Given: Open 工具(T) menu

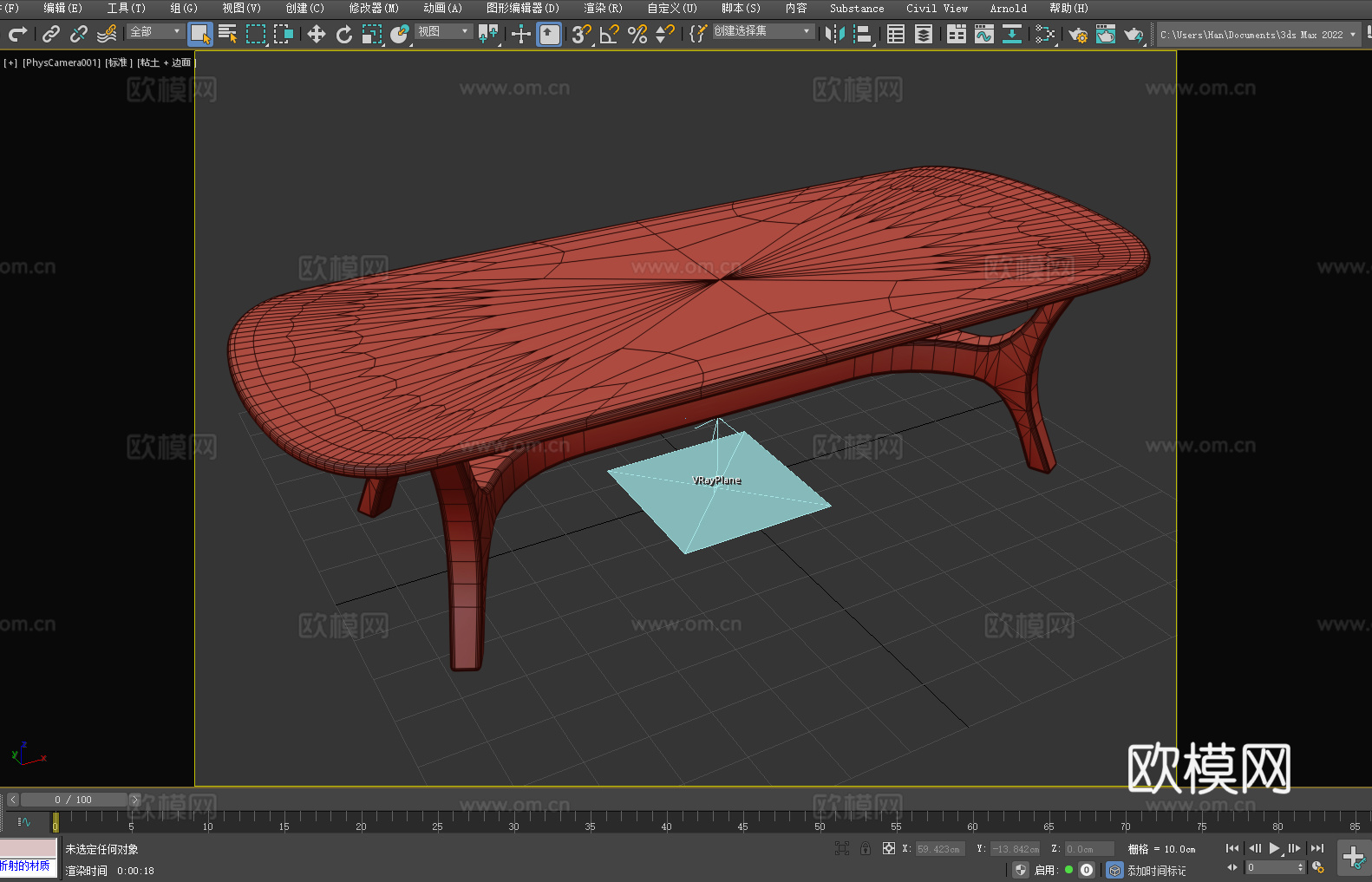Looking at the screenshot, I should [x=127, y=8].
